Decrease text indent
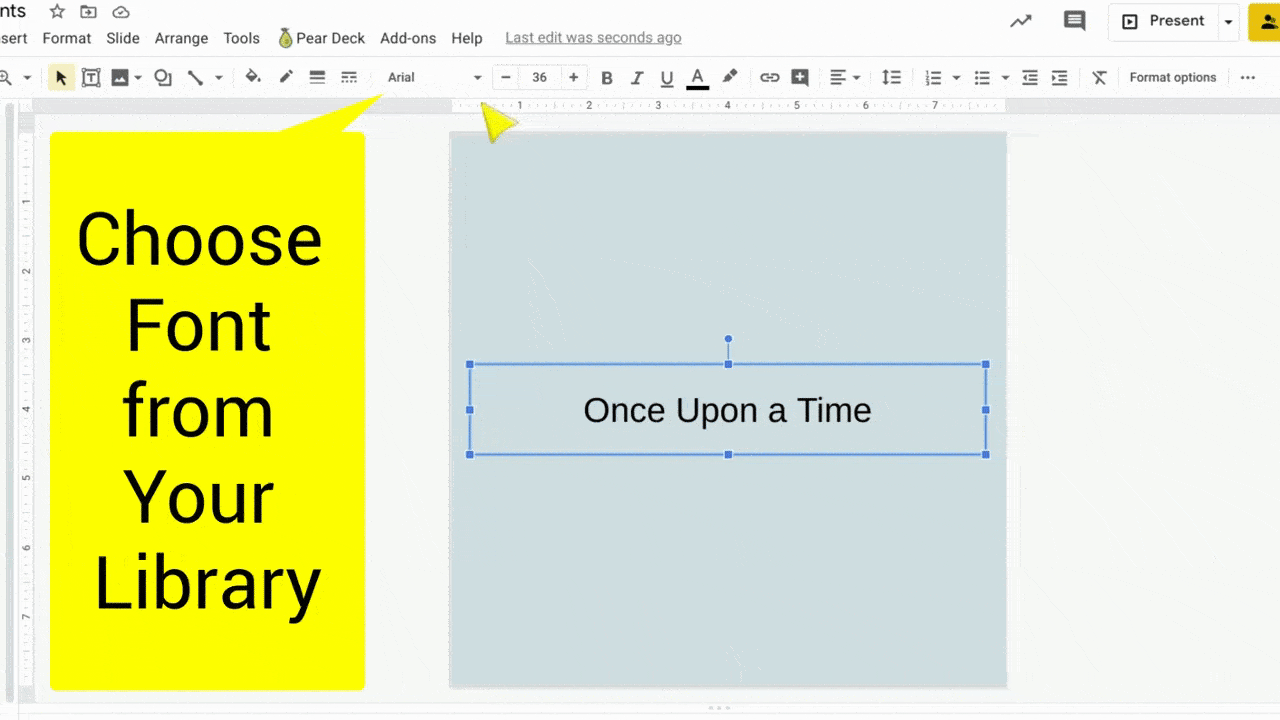Viewport: 1280px width, 720px height. [1029, 77]
